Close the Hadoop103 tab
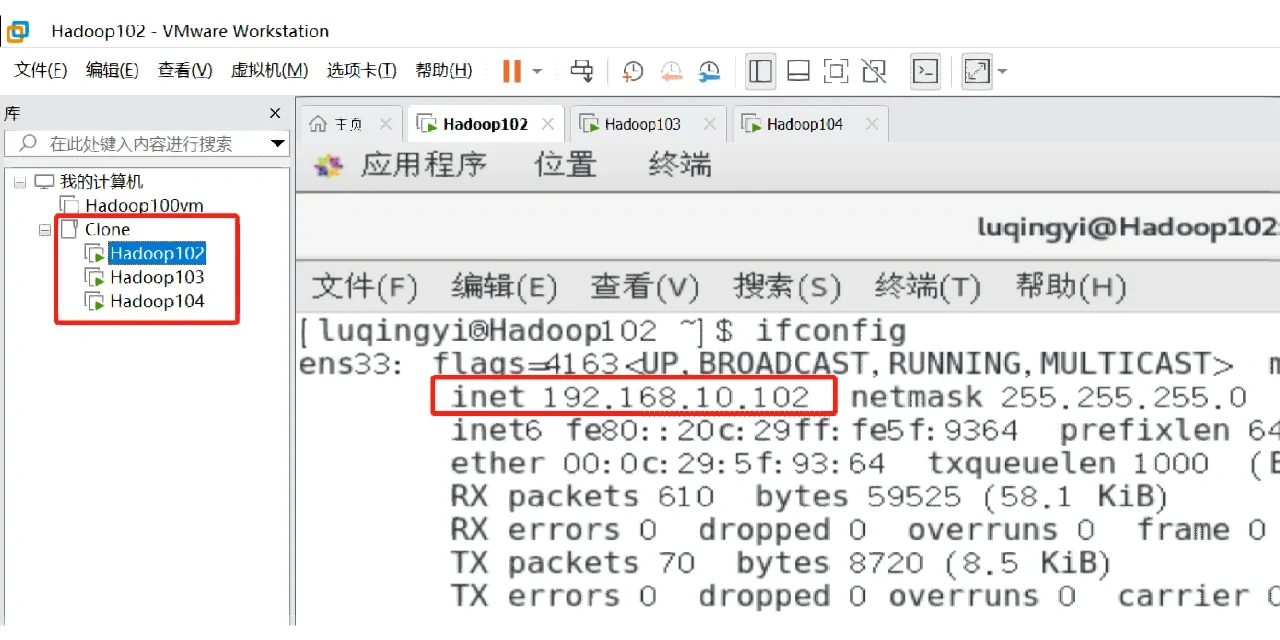 [709, 124]
